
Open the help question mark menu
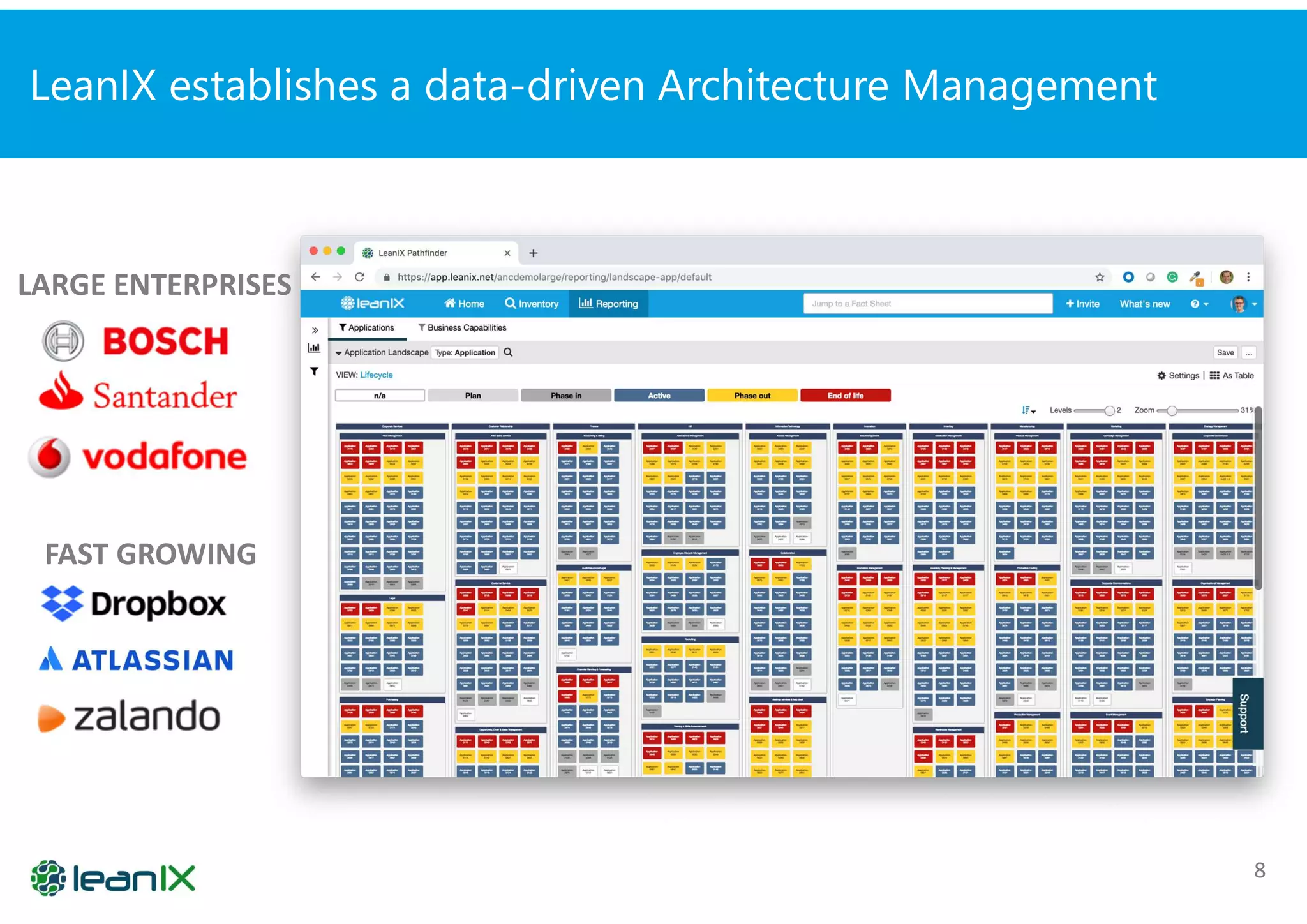pos(1199,304)
